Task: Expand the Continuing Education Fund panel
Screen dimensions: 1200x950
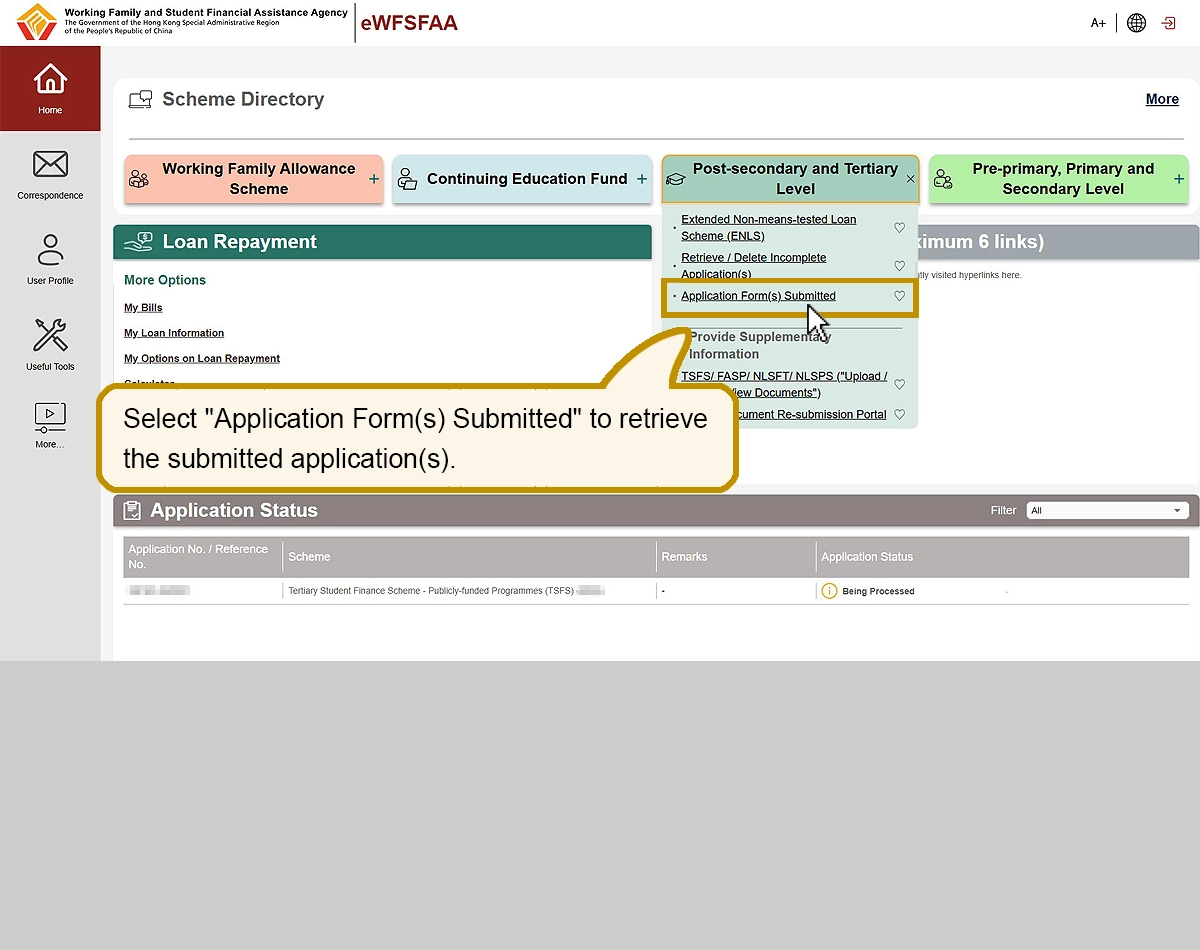Action: coord(642,179)
